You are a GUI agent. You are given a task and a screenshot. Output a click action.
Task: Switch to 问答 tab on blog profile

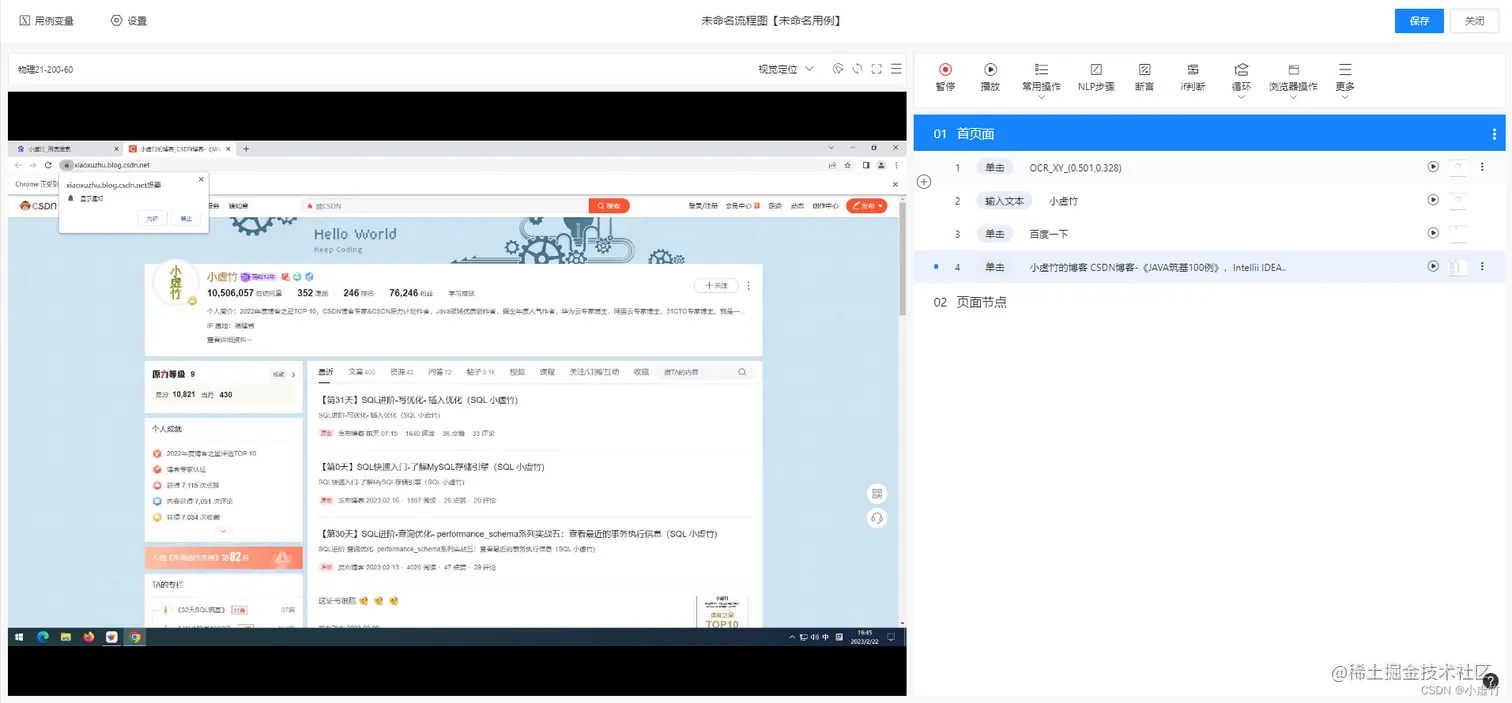pos(440,372)
